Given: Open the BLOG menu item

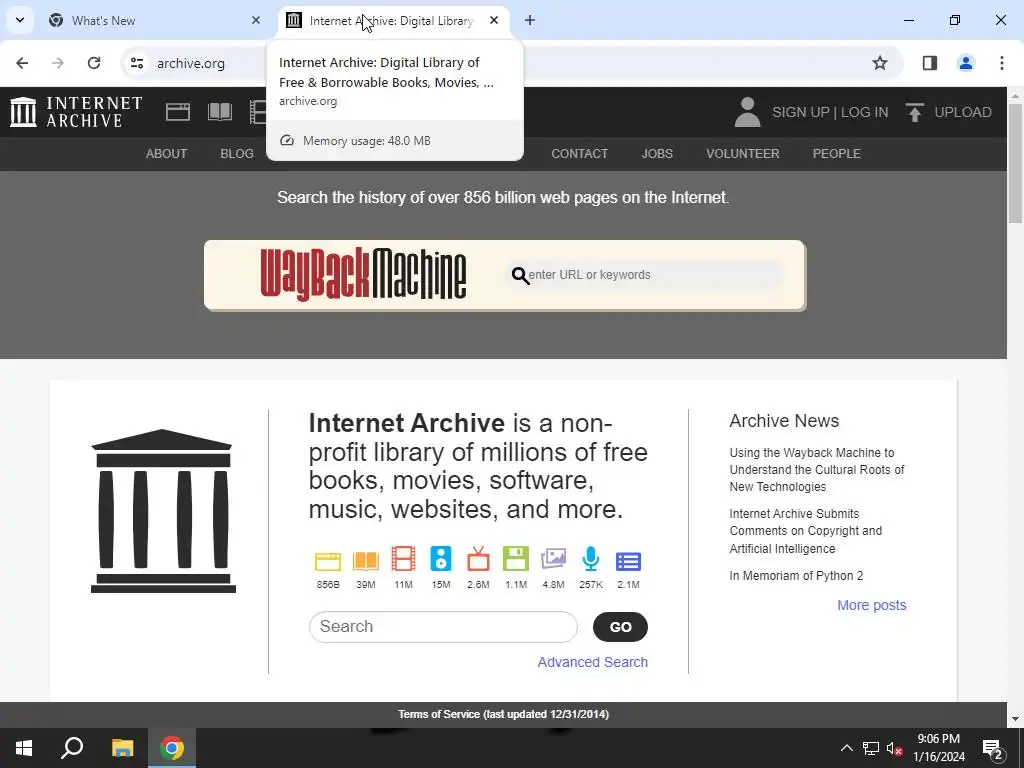Looking at the screenshot, I should (x=237, y=153).
